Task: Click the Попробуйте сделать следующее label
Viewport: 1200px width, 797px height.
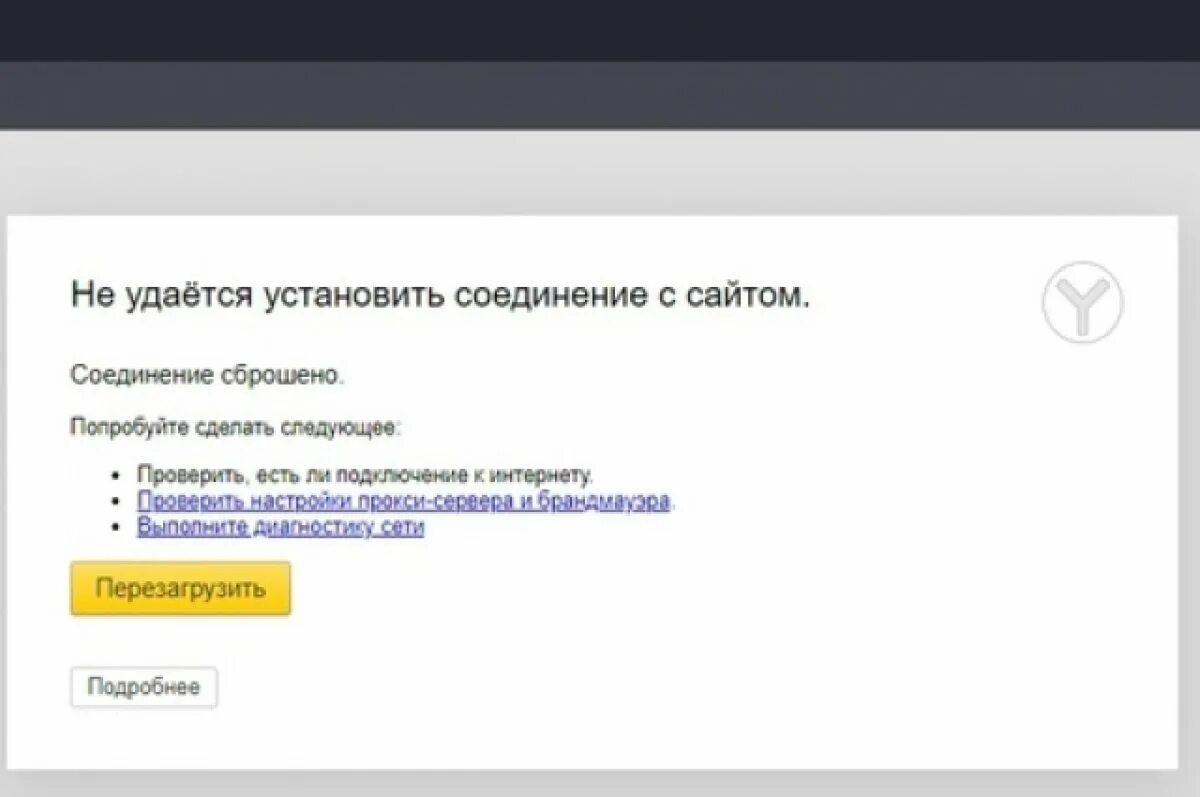Action: (235, 423)
